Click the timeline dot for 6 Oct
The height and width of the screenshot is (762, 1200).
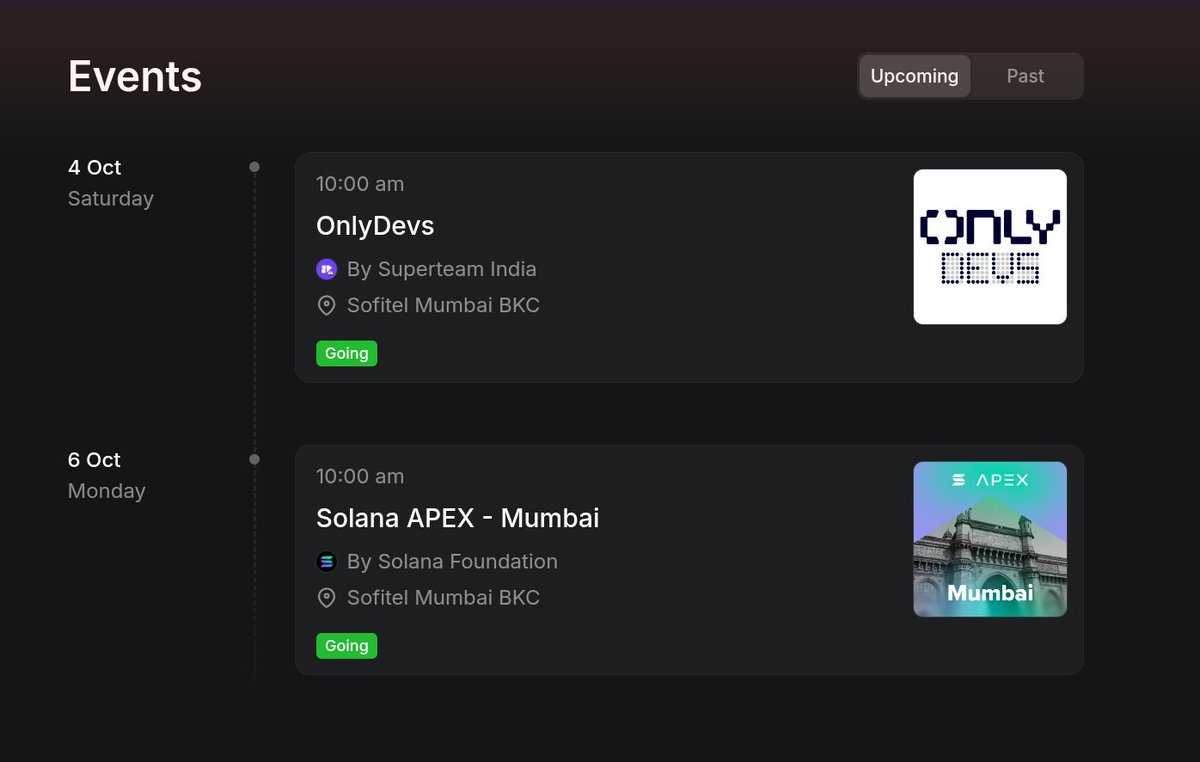(x=254, y=459)
